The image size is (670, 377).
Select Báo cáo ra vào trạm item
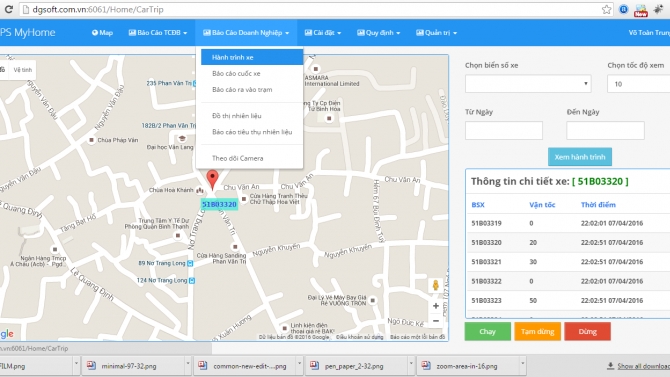coord(252,90)
